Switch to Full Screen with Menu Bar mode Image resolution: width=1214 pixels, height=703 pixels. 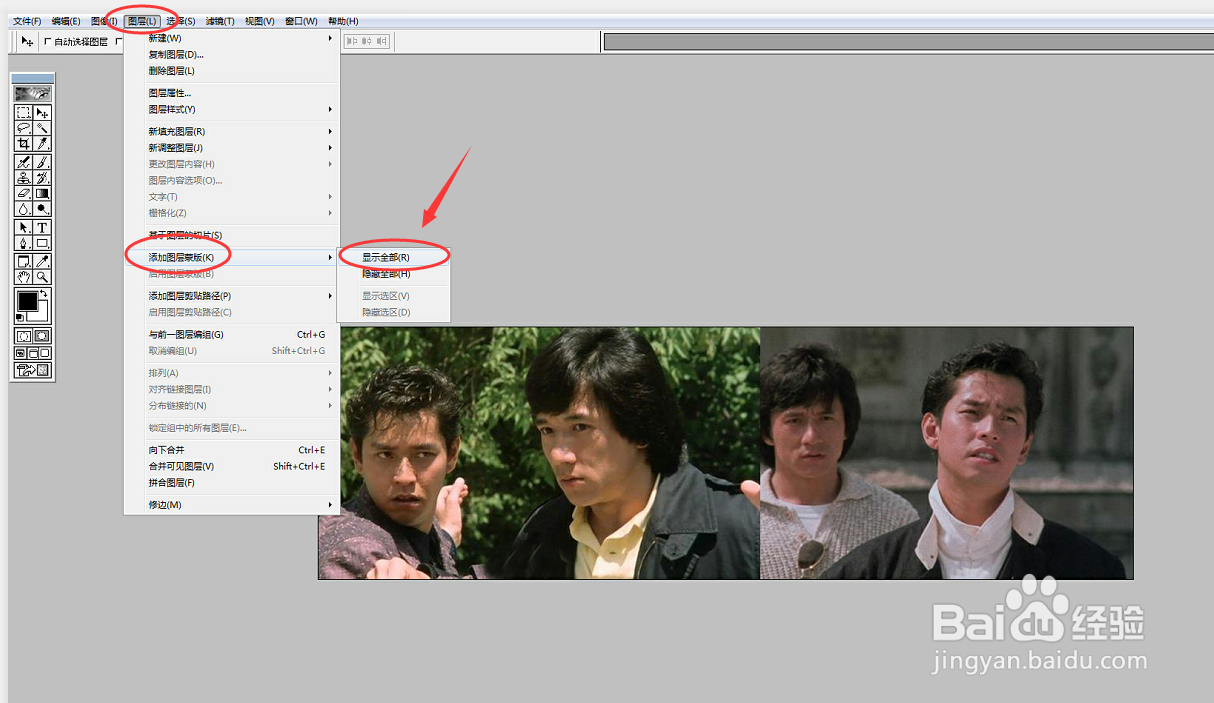click(x=32, y=352)
